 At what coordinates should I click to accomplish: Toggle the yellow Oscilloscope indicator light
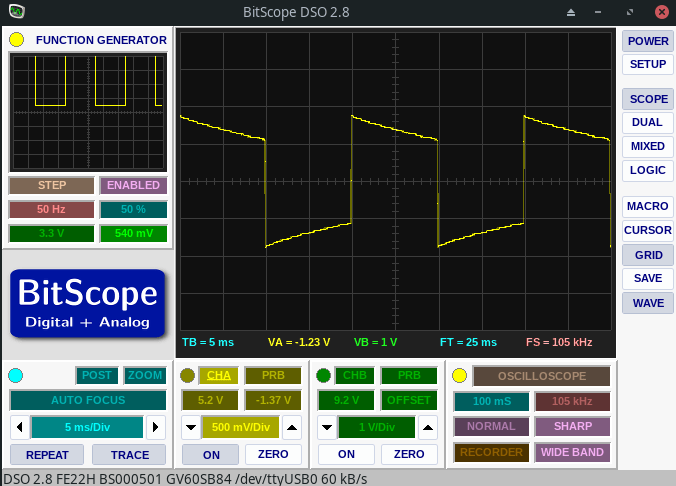(x=459, y=375)
